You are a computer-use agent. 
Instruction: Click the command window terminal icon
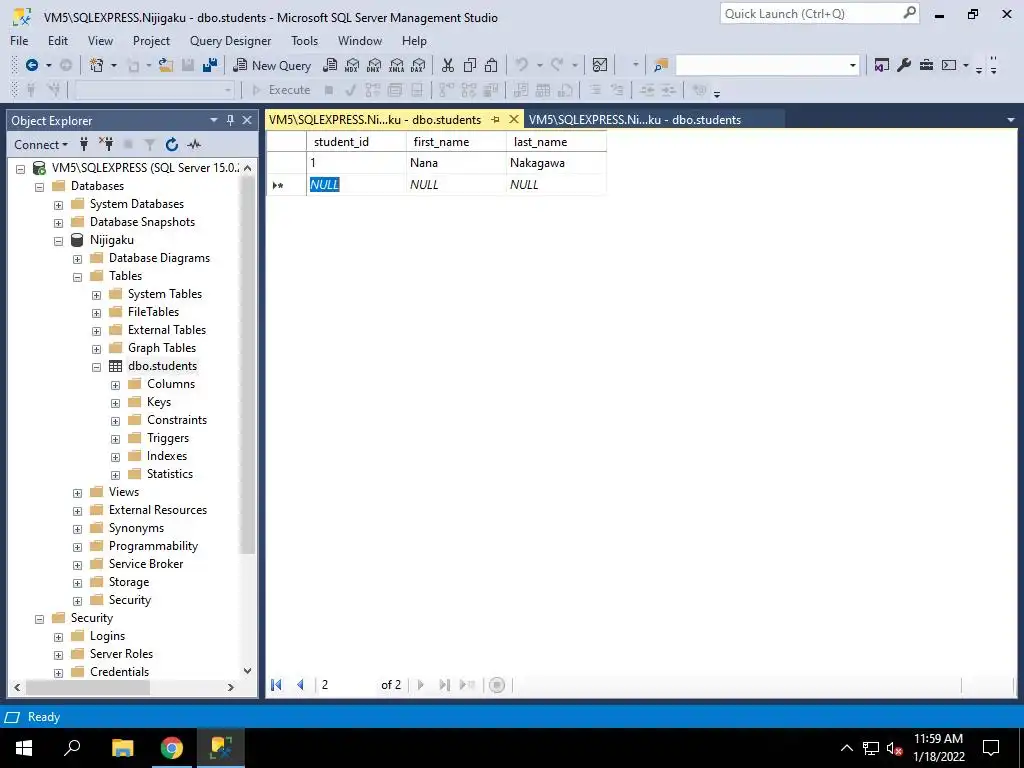[949, 65]
